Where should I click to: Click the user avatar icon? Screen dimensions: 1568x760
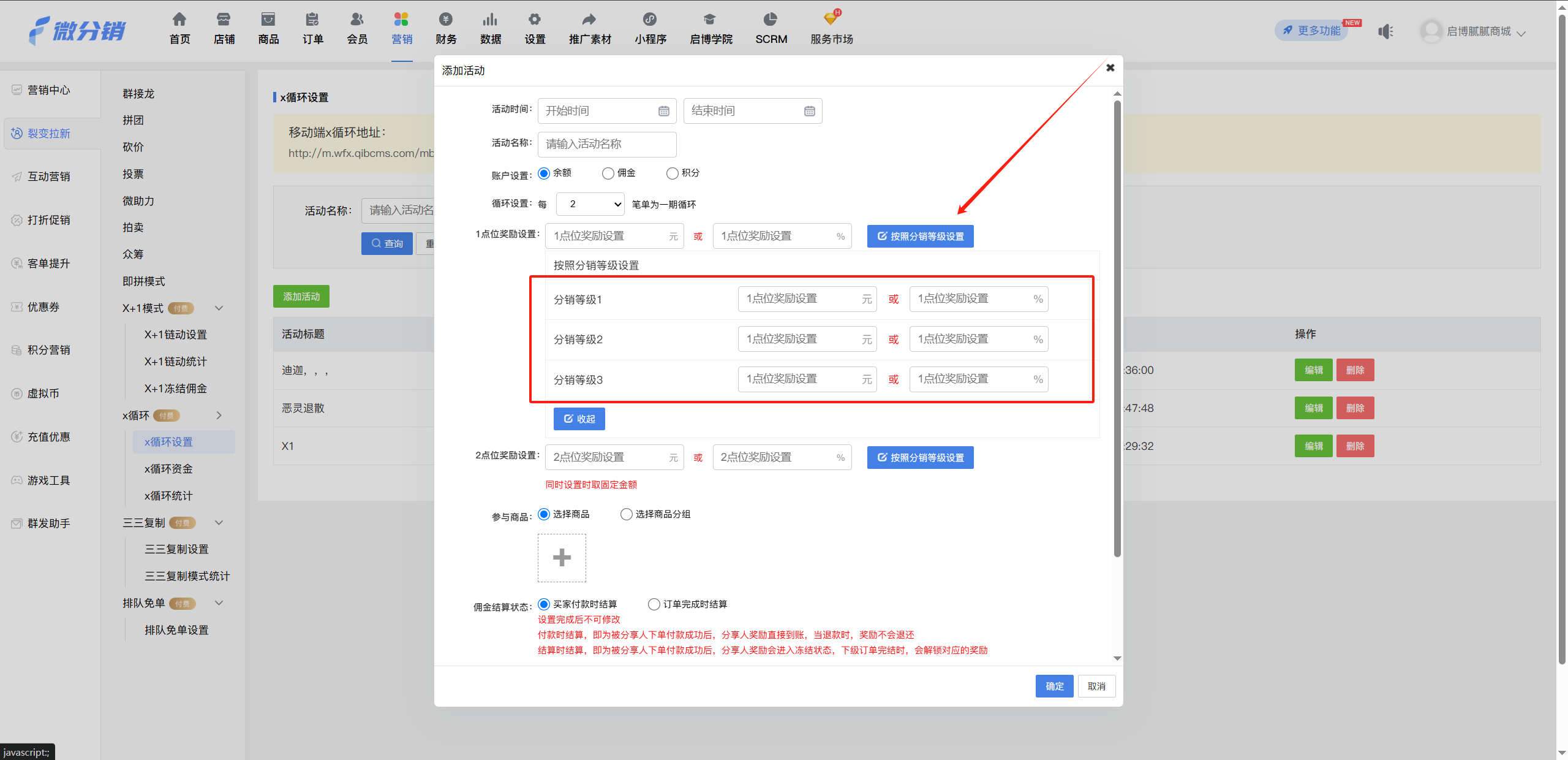pos(1431,31)
